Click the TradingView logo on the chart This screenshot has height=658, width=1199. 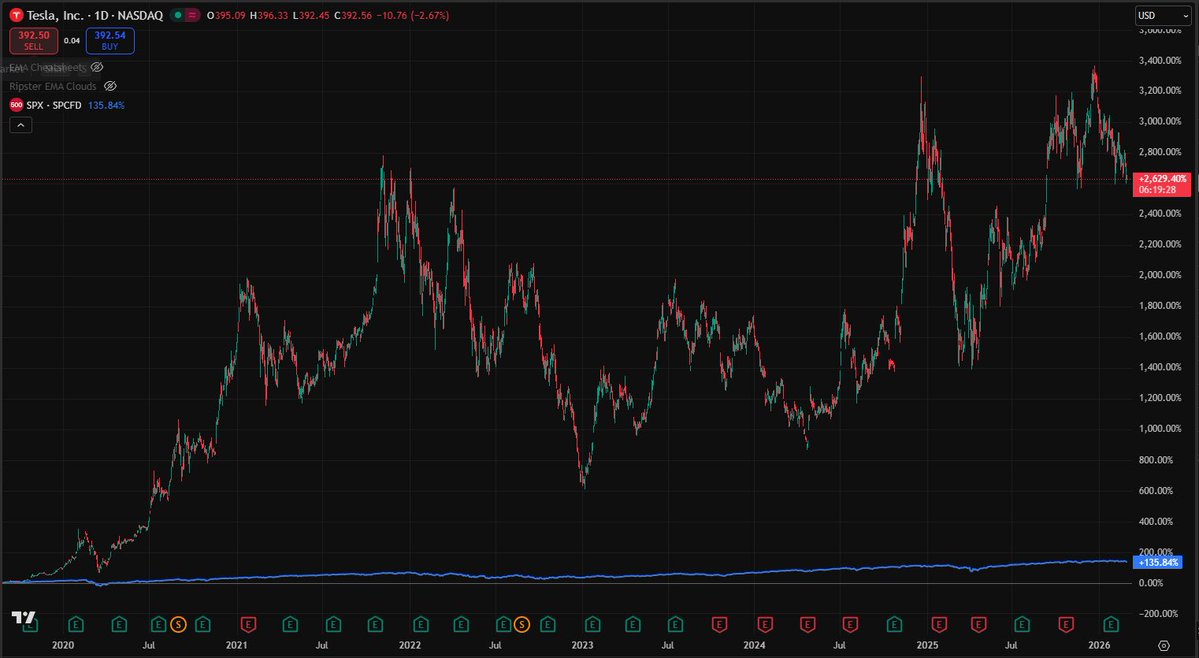(23, 617)
